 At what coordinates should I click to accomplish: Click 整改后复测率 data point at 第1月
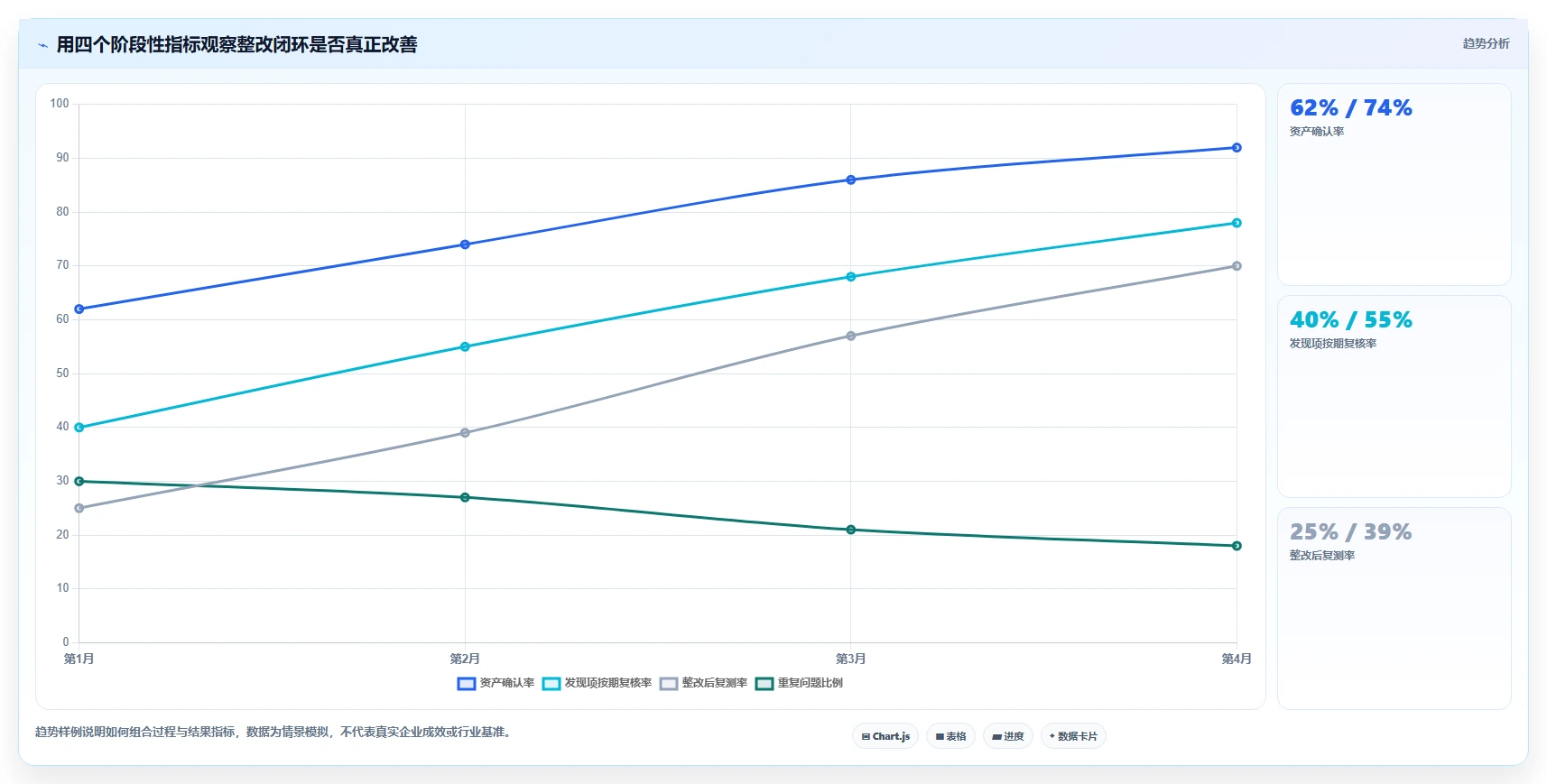tap(79, 508)
